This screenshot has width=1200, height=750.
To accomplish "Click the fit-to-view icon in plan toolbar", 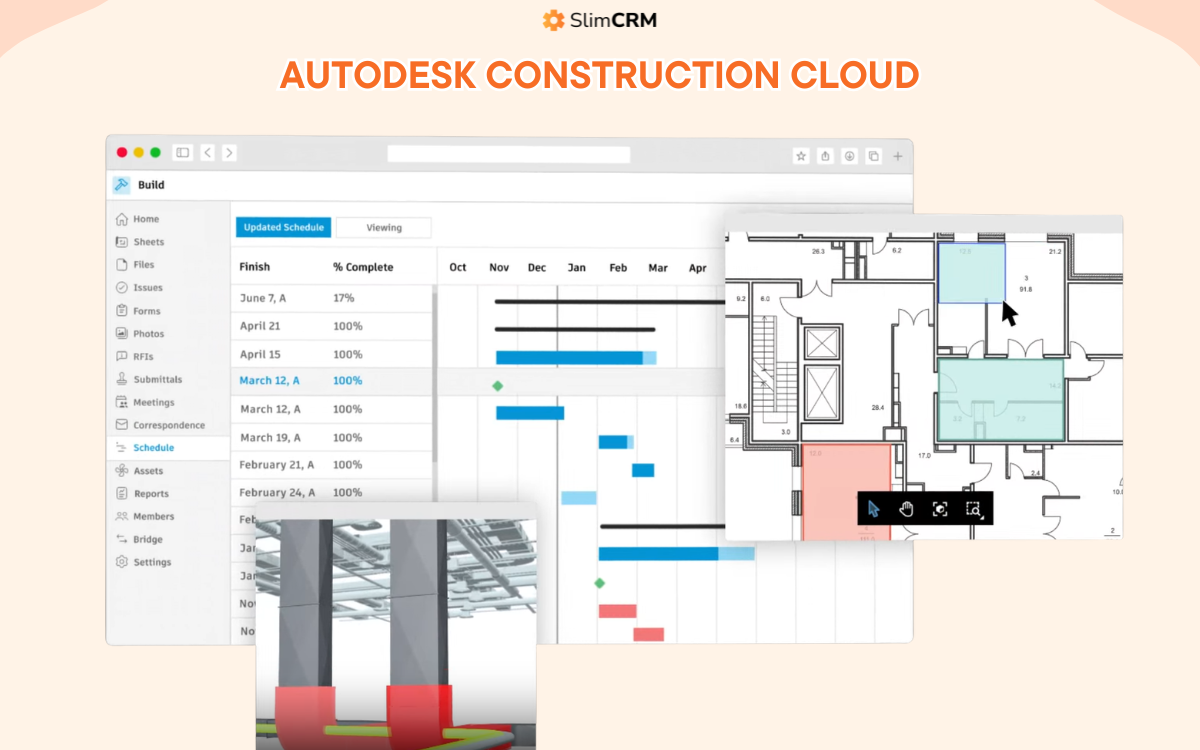I will pos(940,509).
